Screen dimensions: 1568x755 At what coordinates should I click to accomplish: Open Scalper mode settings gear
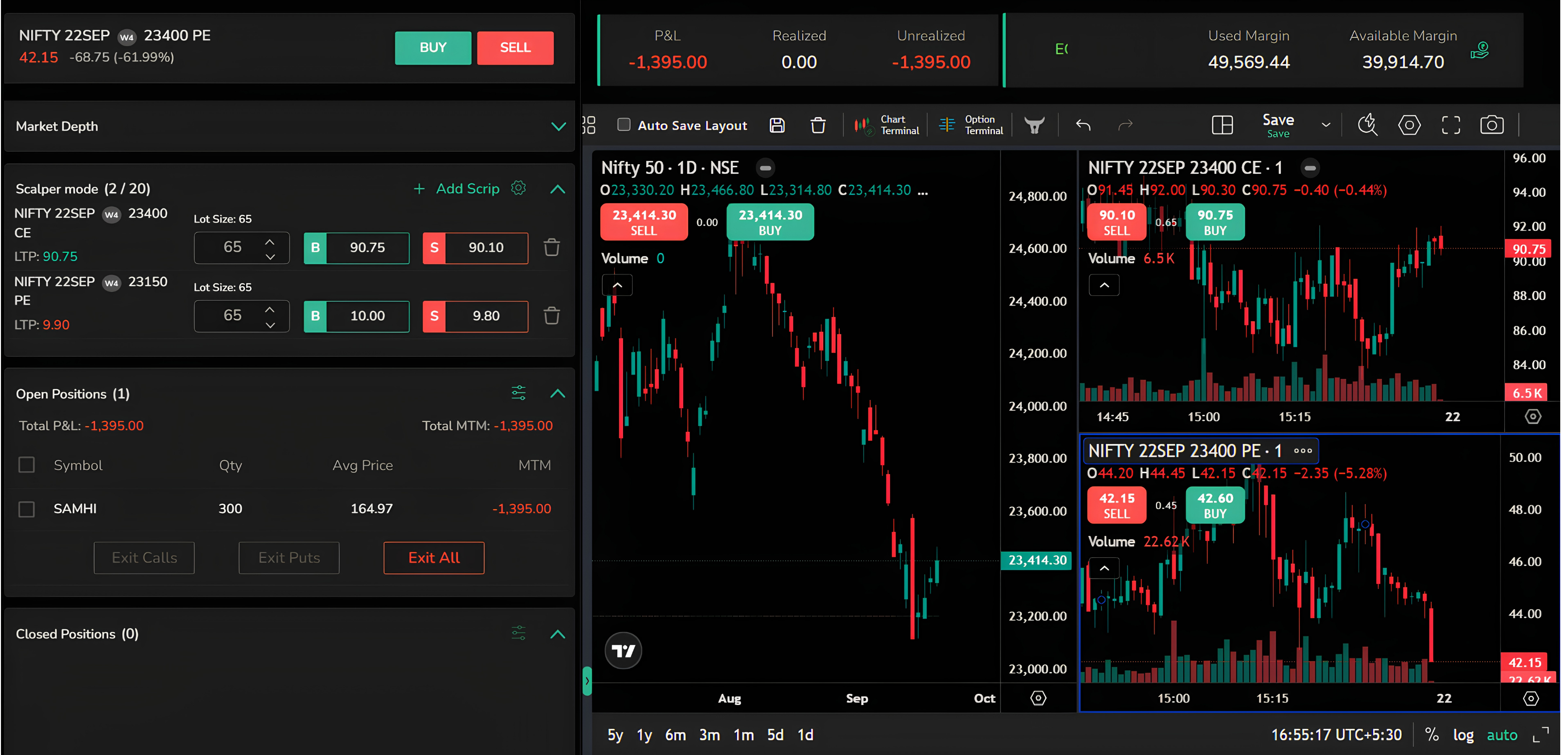coord(518,188)
